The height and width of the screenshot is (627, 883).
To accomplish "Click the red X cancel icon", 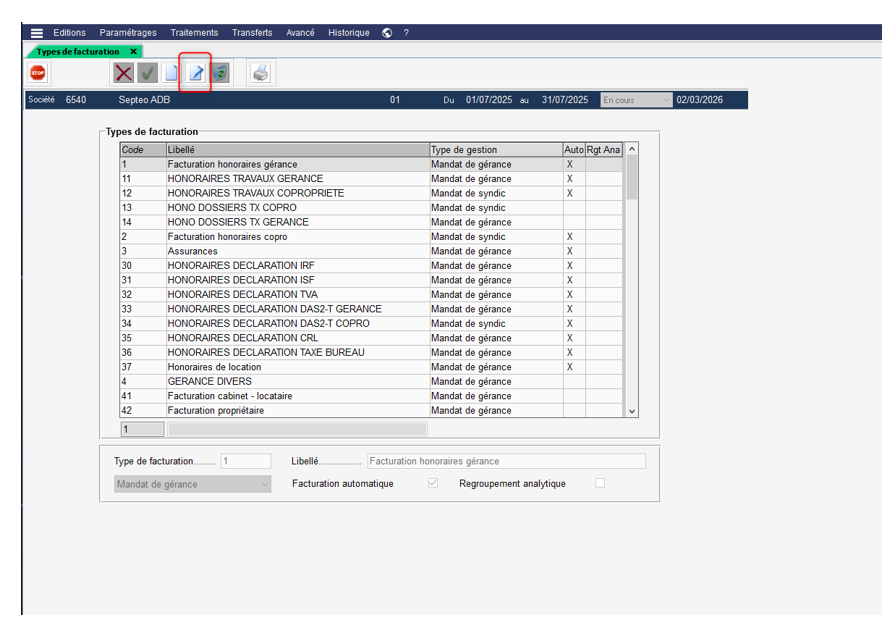I will (123, 73).
